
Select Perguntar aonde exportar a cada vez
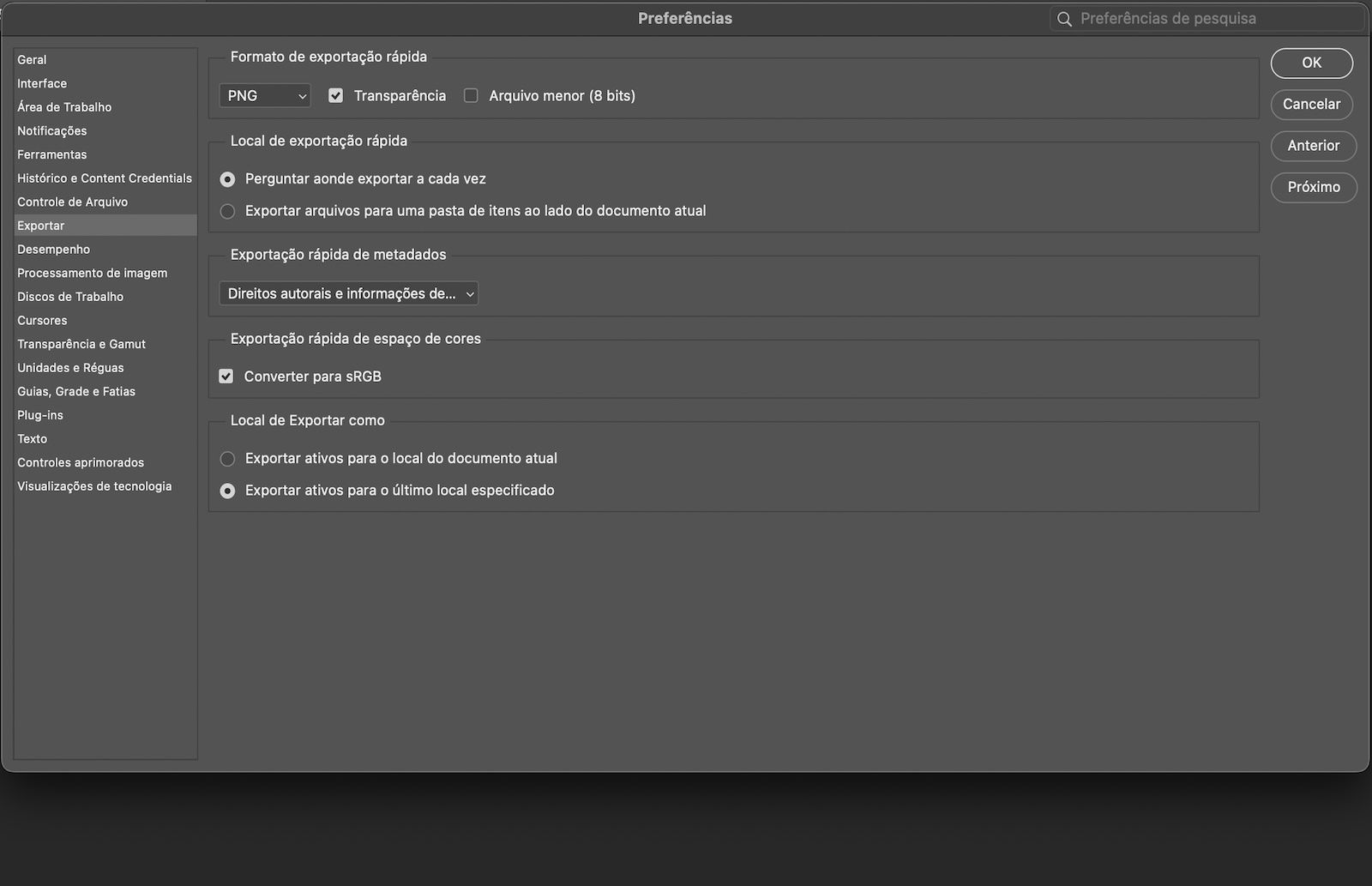[x=227, y=179]
